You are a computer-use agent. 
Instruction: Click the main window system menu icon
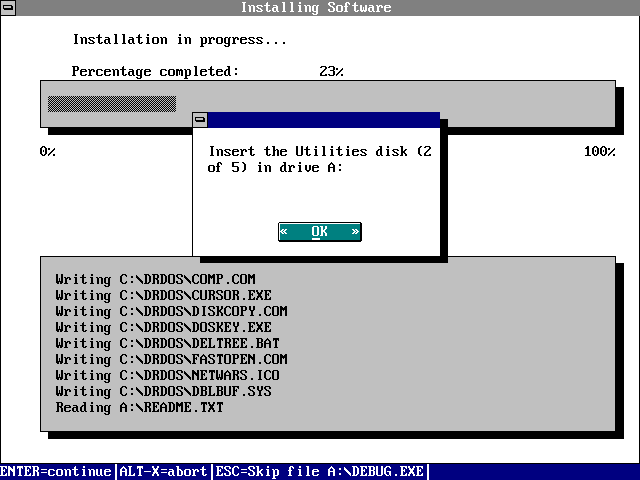click(8, 8)
